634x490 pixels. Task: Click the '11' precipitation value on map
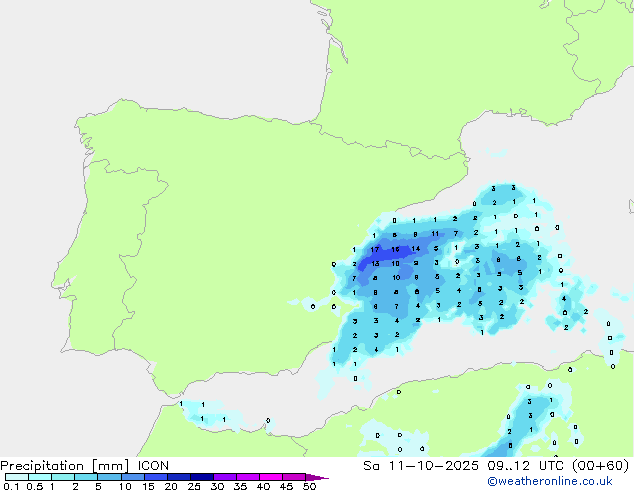[435, 234]
